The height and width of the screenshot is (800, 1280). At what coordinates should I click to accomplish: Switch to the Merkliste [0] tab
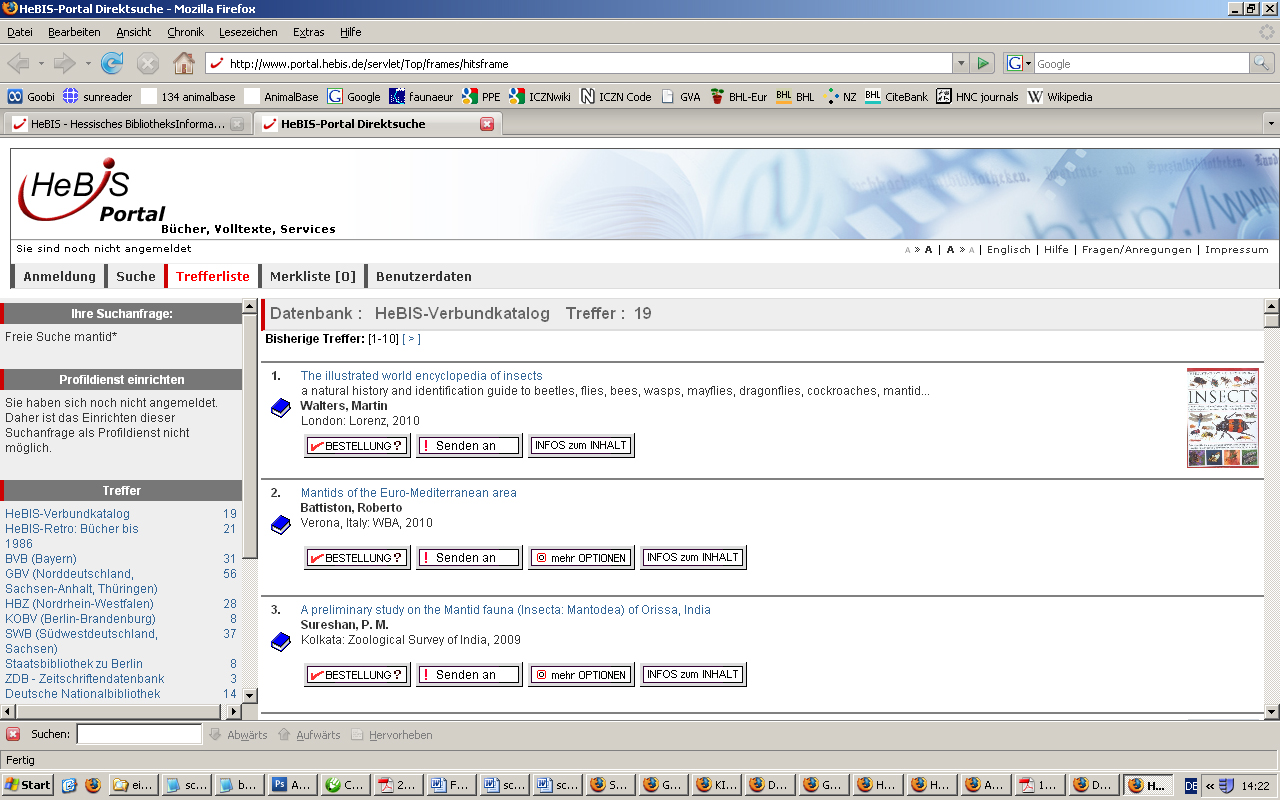pyautogui.click(x=312, y=276)
